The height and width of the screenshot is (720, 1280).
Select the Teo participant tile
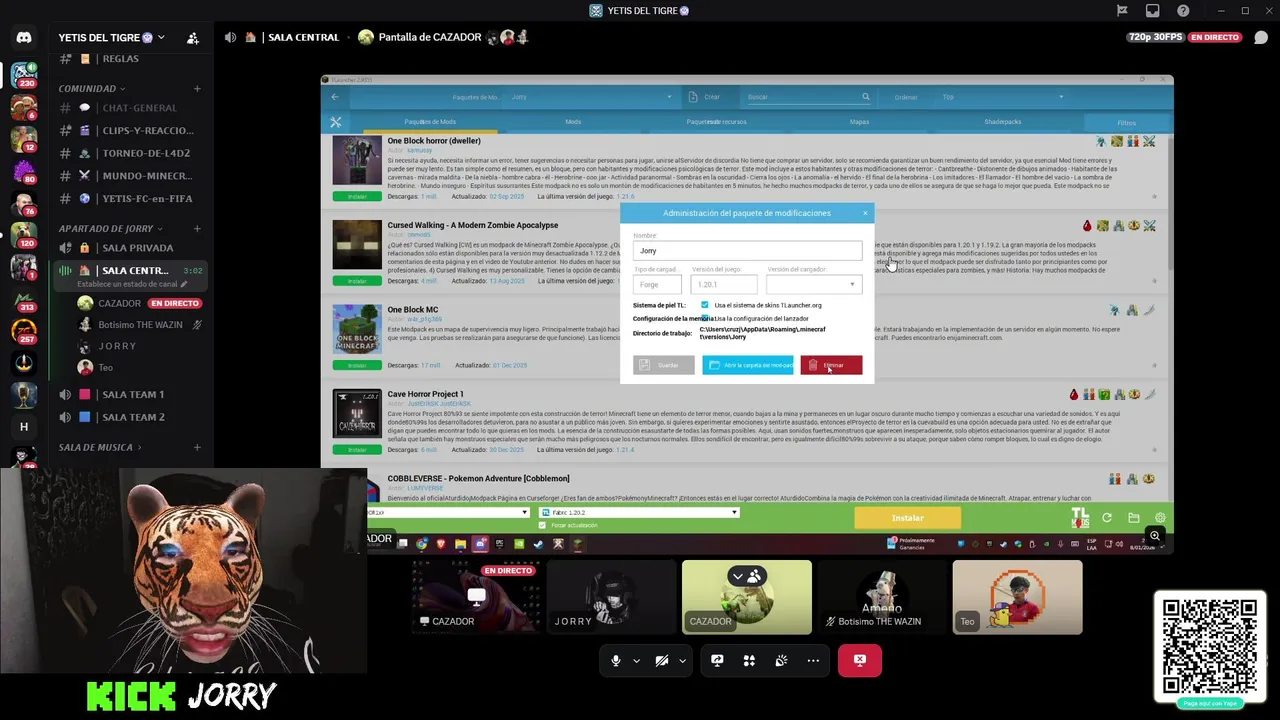point(1017,597)
